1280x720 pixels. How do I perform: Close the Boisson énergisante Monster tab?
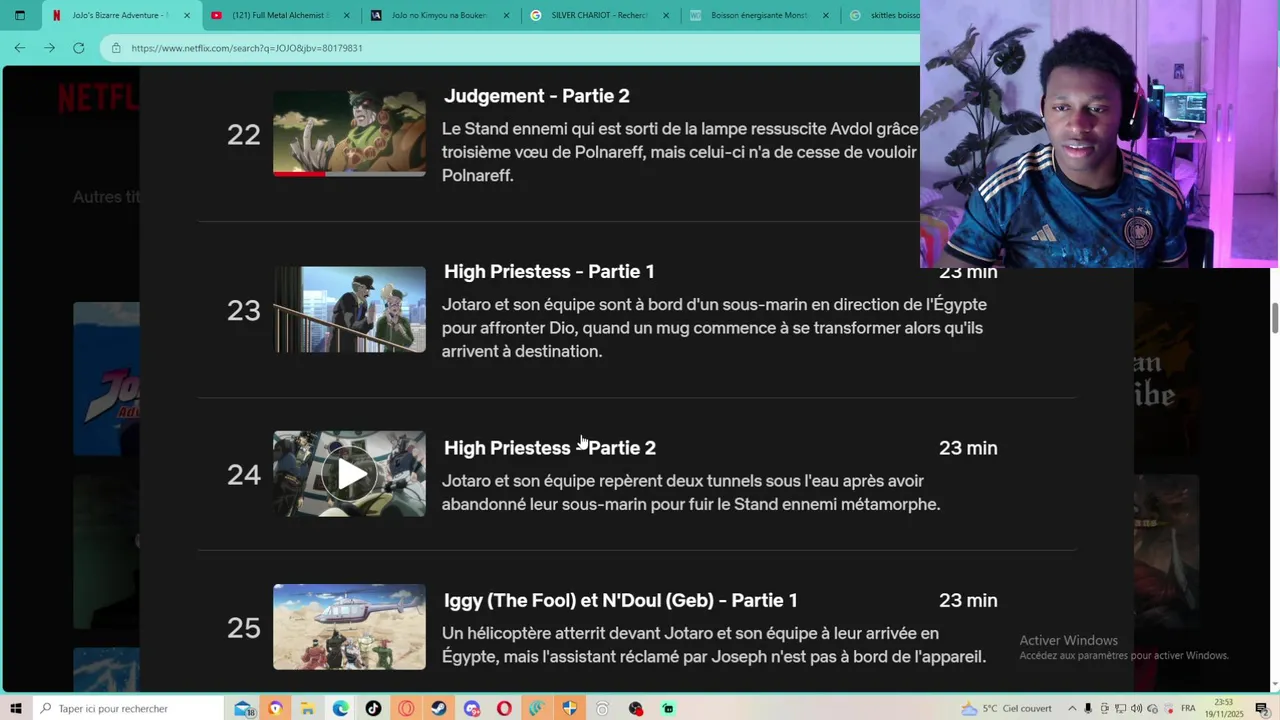click(826, 15)
